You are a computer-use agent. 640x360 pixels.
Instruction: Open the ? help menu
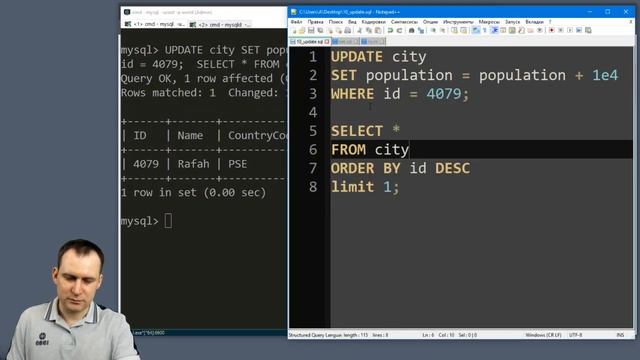pos(550,22)
